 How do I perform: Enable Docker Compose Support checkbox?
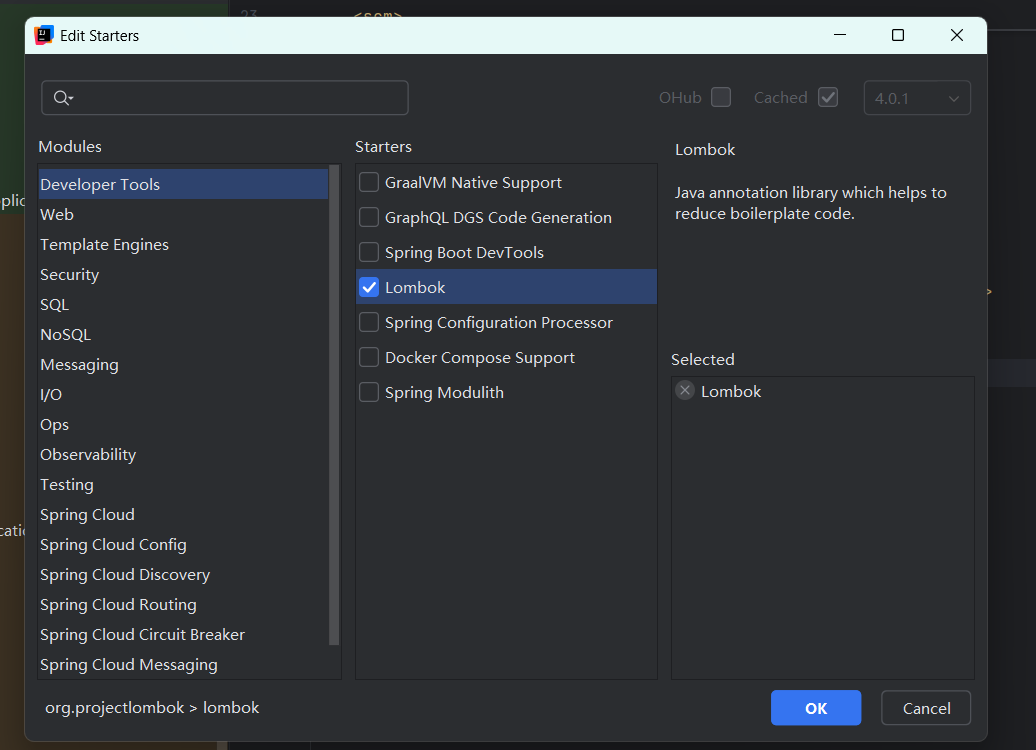tap(369, 357)
